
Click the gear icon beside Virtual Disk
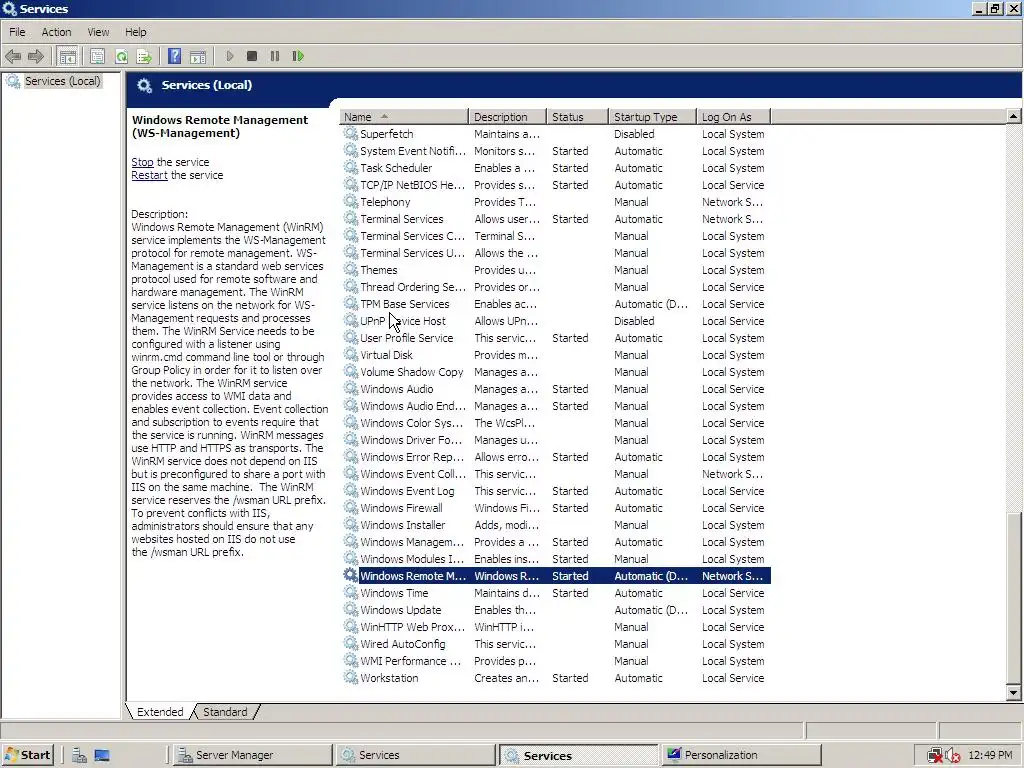351,355
